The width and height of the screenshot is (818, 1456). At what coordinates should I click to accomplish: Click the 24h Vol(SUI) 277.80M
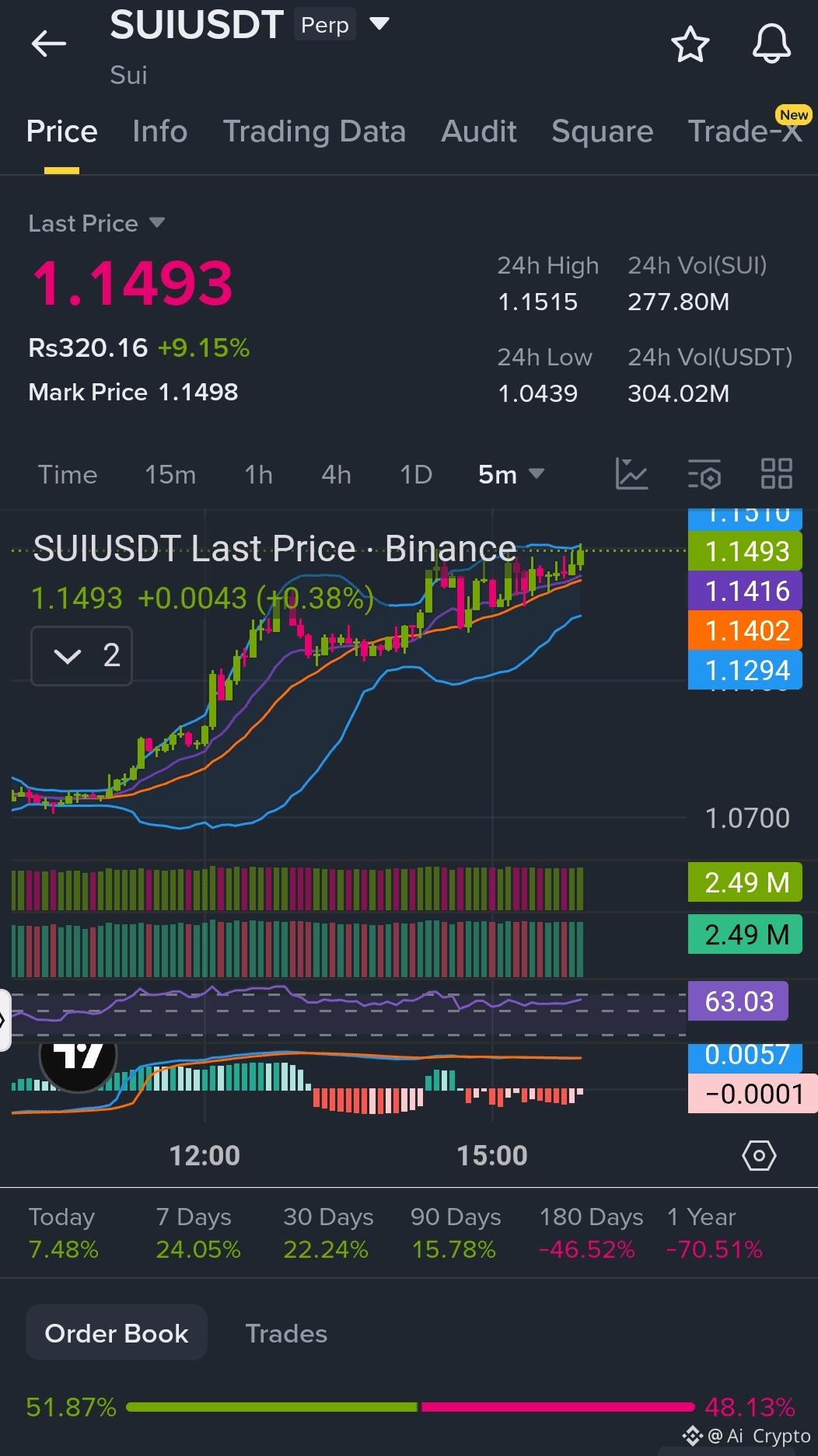point(678,302)
